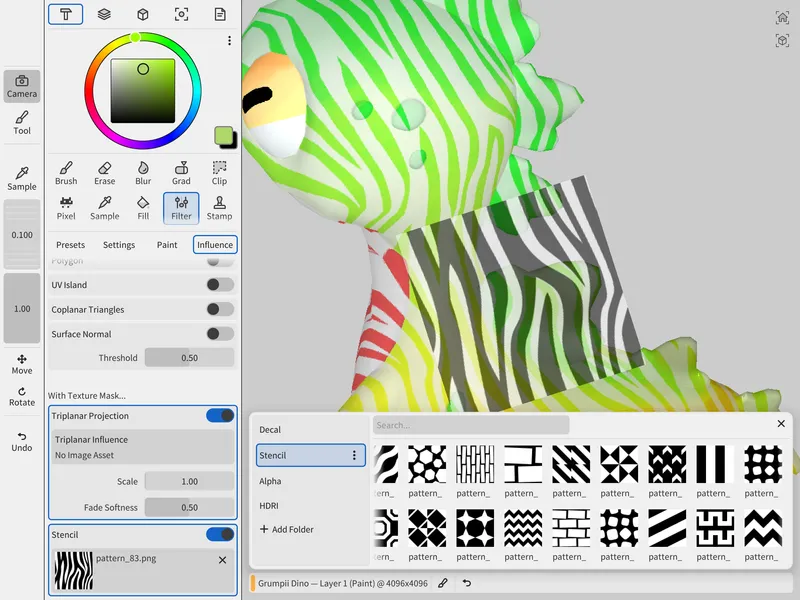
Task: Select the Brush tool
Action: coord(66,173)
